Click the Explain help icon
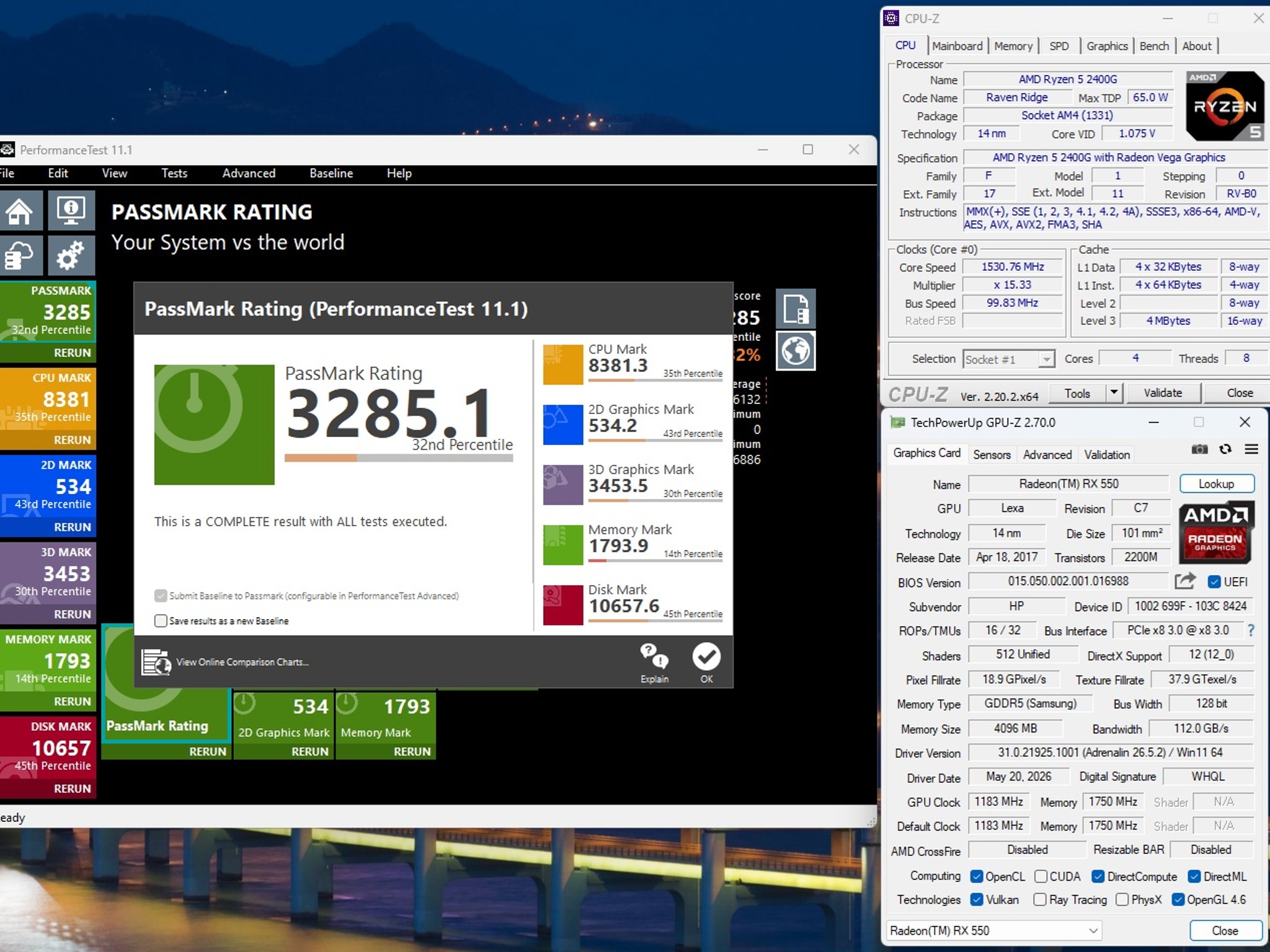 coord(654,656)
